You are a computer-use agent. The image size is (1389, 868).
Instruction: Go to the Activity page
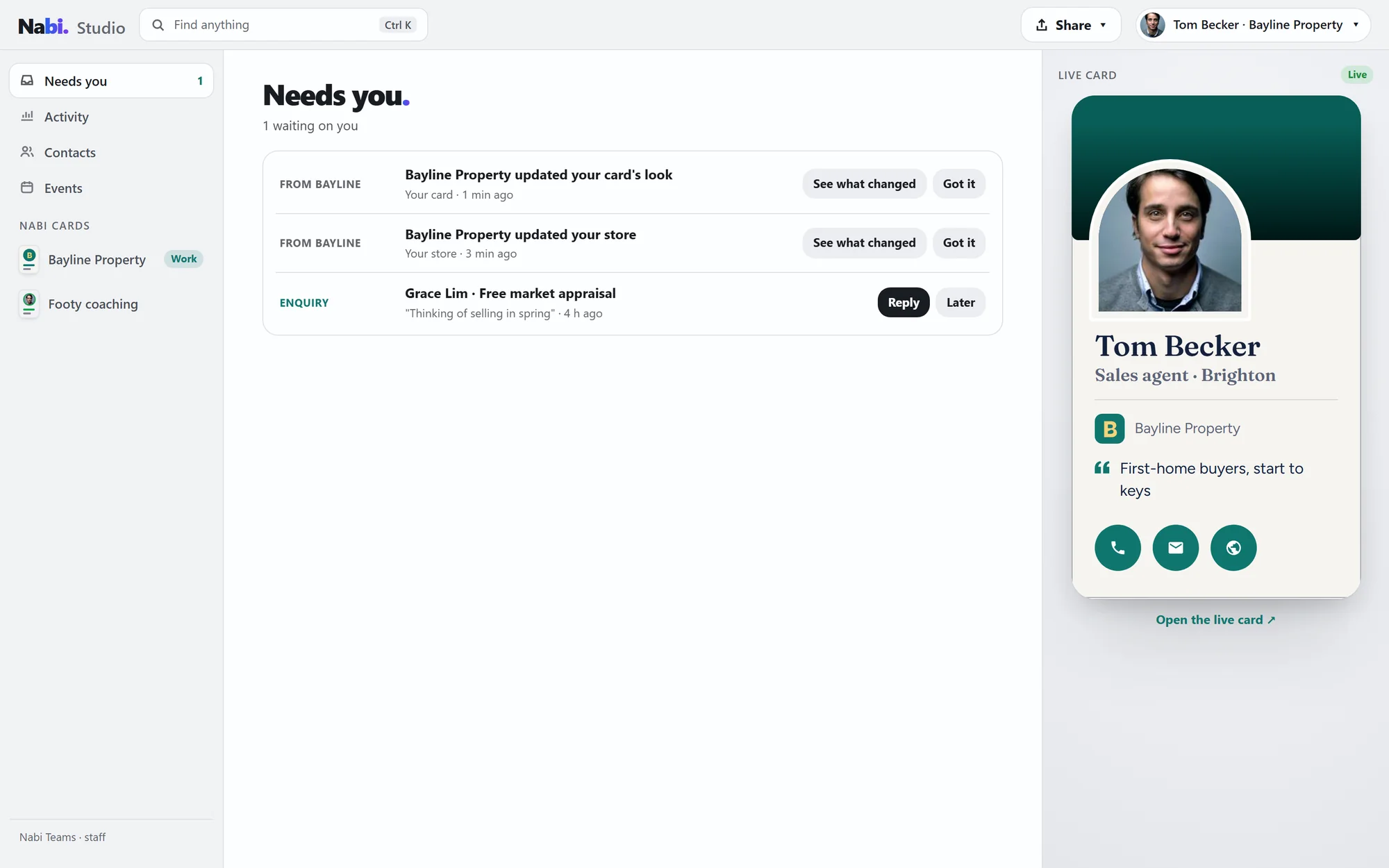pyautogui.click(x=111, y=117)
